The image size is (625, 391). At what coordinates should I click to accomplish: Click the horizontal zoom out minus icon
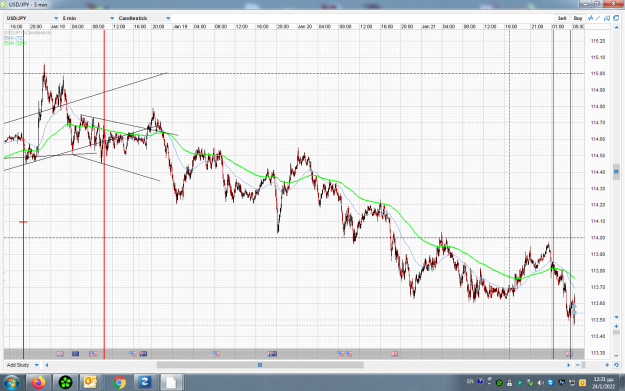578,365
